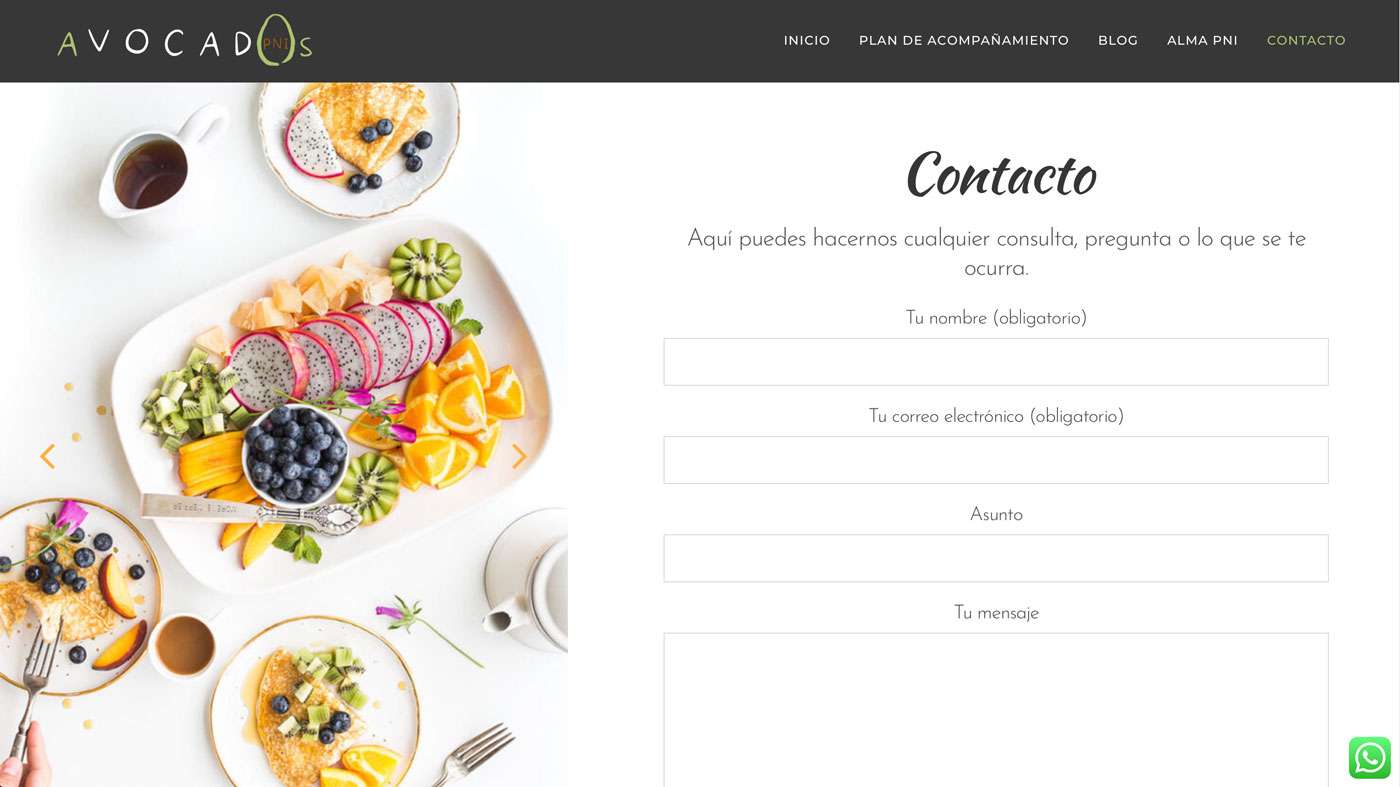Go to the Blog page
Screen dimensions: 1400x787
(x=1118, y=41)
